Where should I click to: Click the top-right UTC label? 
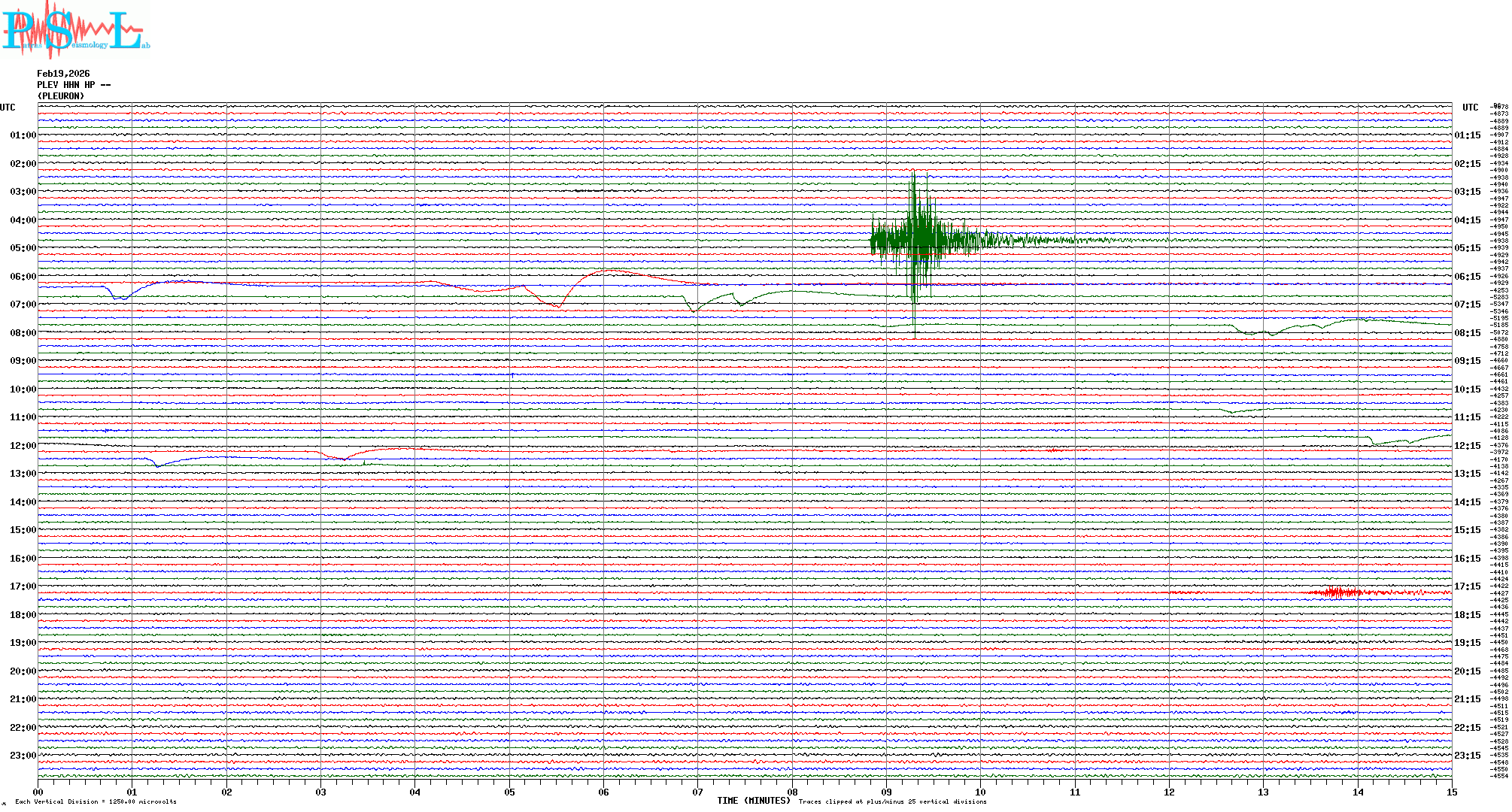click(1470, 108)
